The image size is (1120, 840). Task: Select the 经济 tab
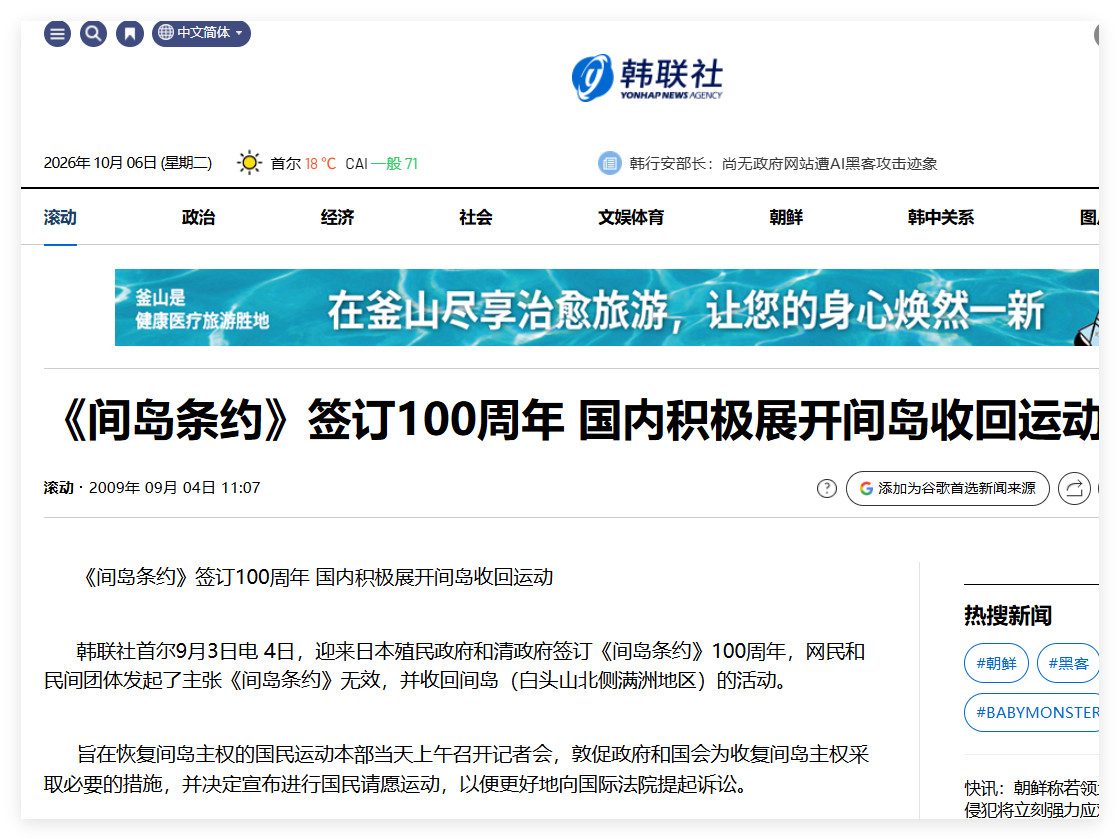coord(337,217)
